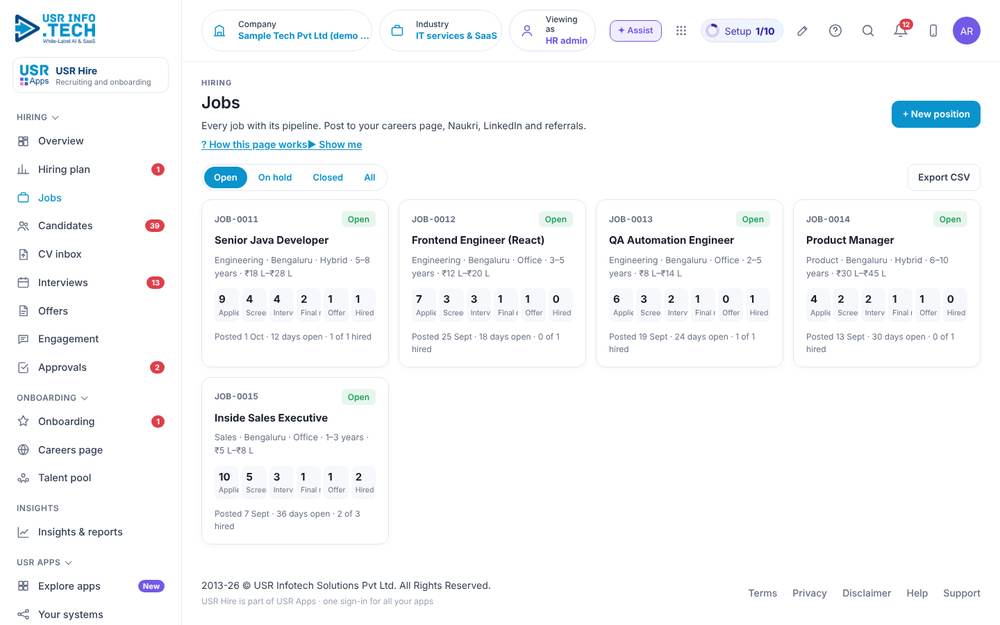Image resolution: width=1000 pixels, height=625 pixels.
Task: Click the USR Info Tech logo
Action: 55,28
